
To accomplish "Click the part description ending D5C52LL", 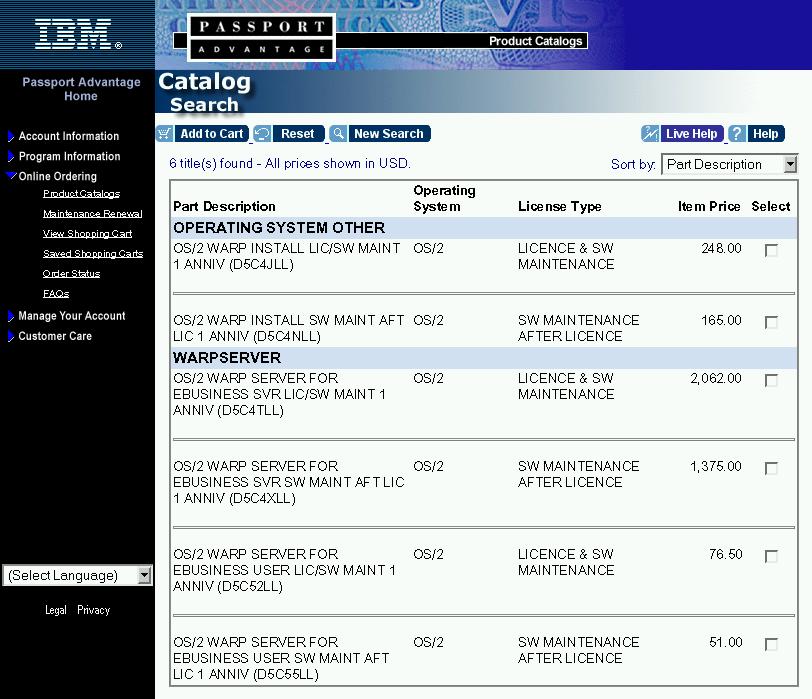I will click(x=284, y=570).
